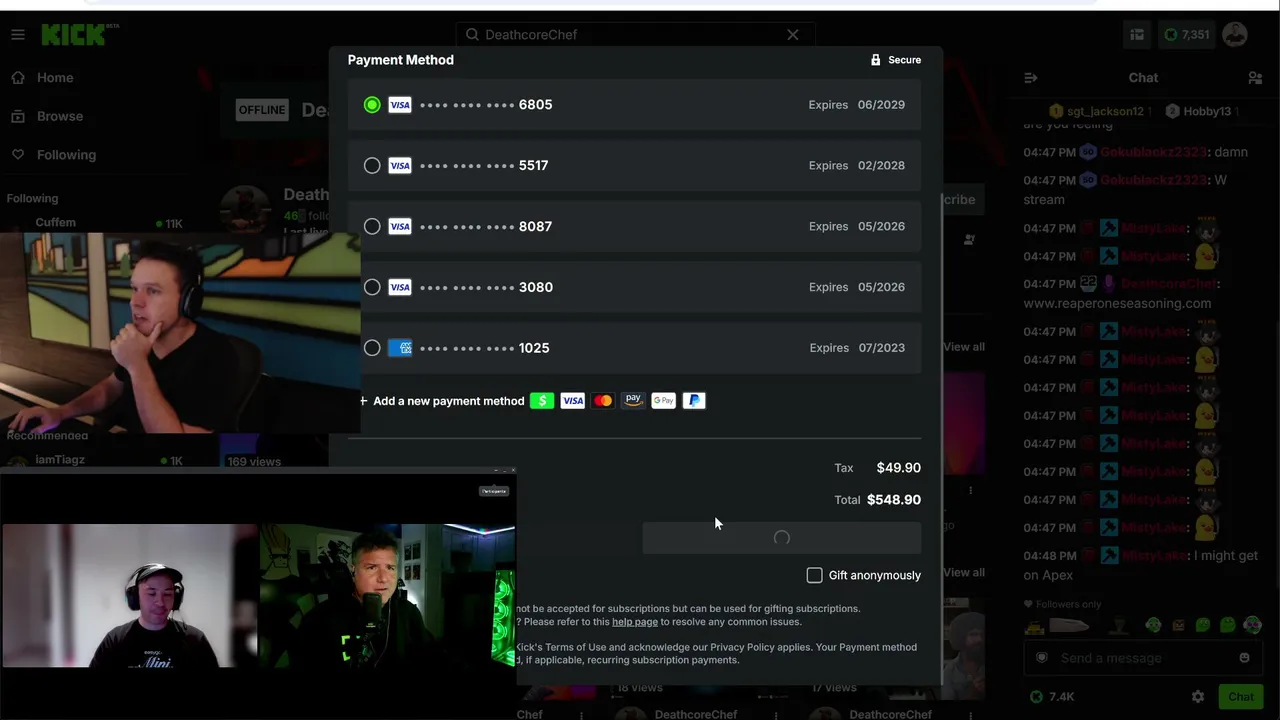Collapse the chat panel

[1031, 78]
